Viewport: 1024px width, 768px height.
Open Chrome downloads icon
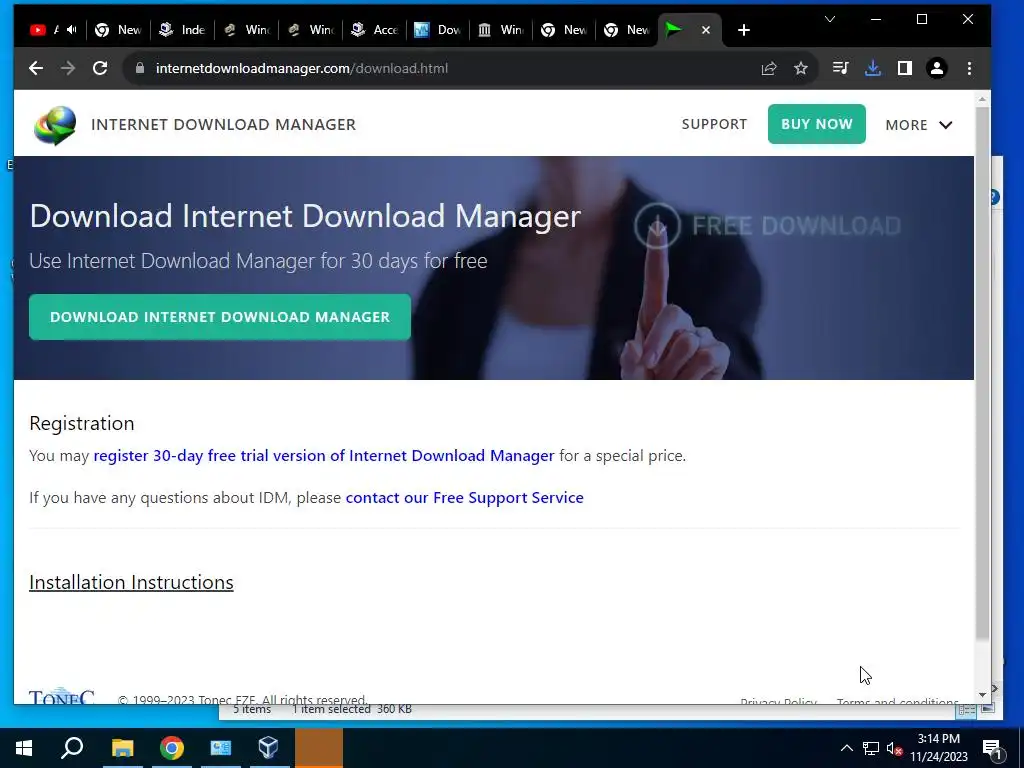coord(872,68)
